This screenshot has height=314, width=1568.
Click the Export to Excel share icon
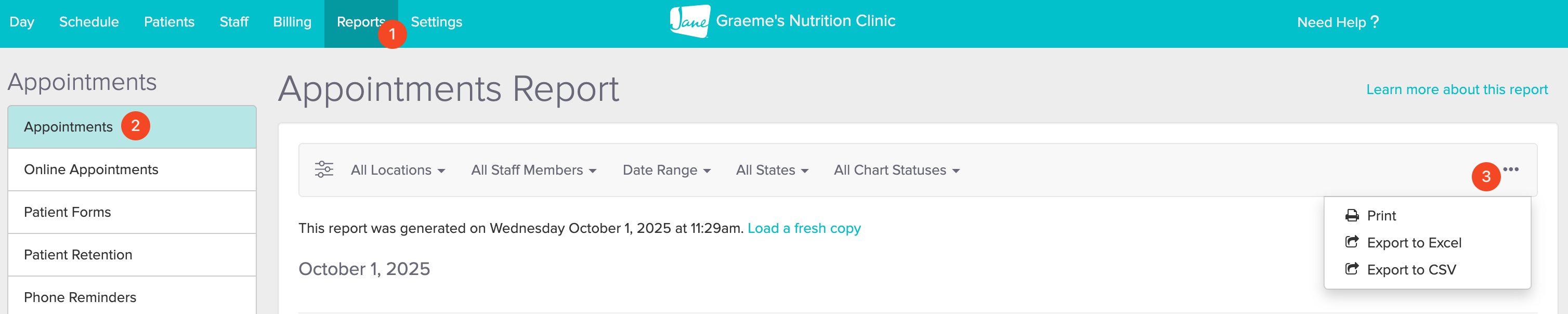coord(1352,242)
